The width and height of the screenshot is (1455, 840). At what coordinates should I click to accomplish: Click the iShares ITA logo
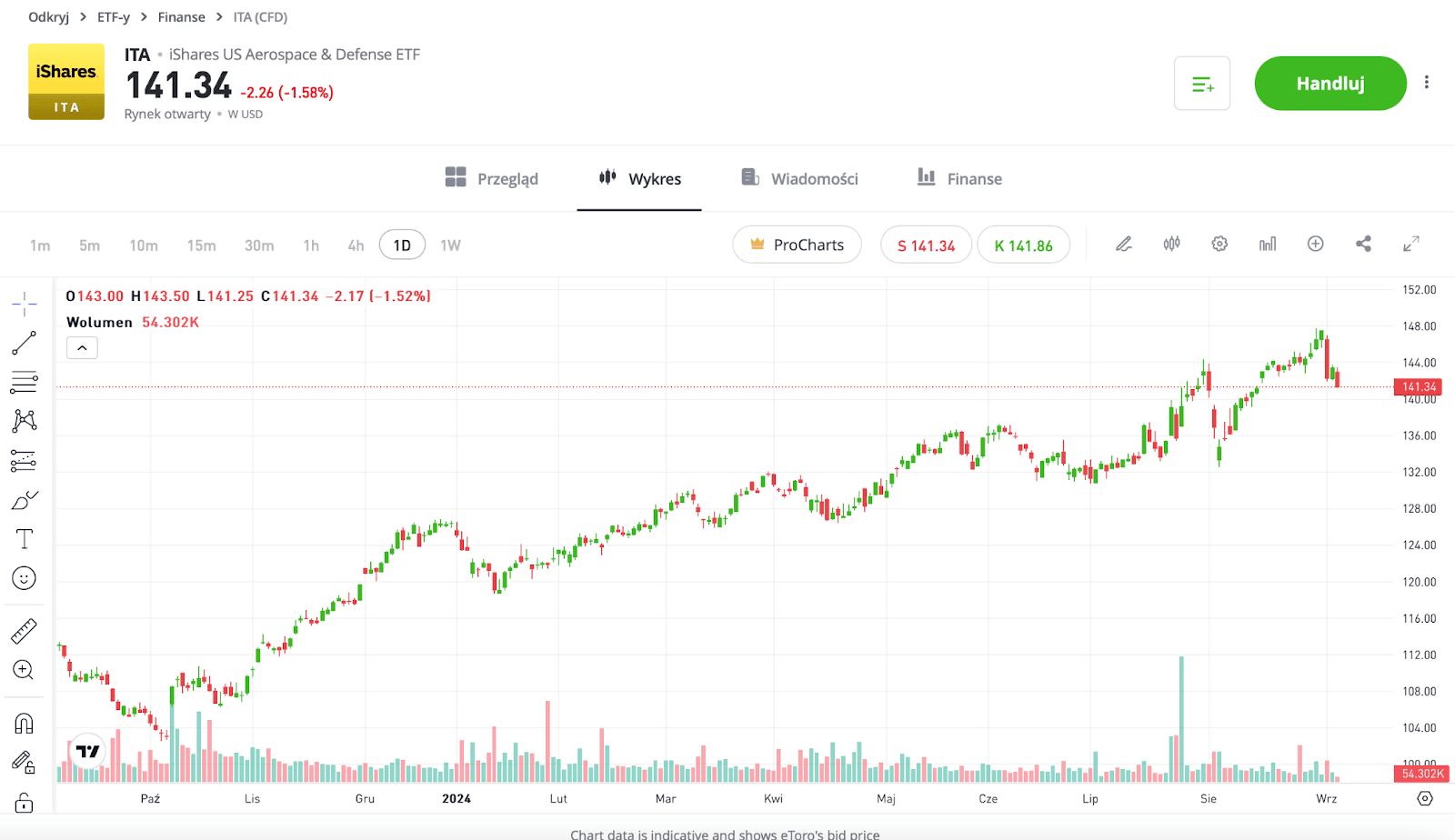click(x=66, y=82)
